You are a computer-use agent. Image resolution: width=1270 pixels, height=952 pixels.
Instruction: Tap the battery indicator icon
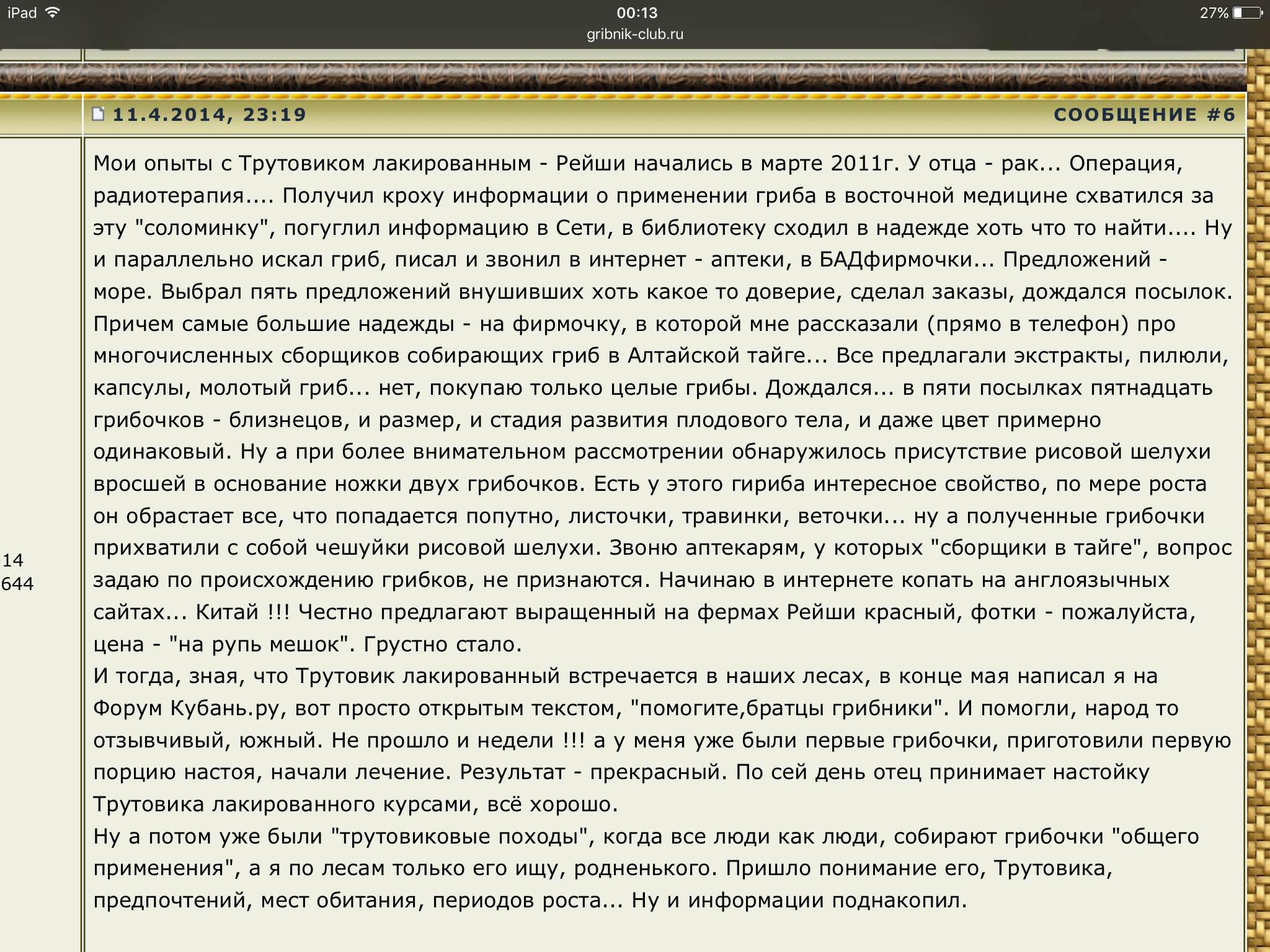point(1248,13)
